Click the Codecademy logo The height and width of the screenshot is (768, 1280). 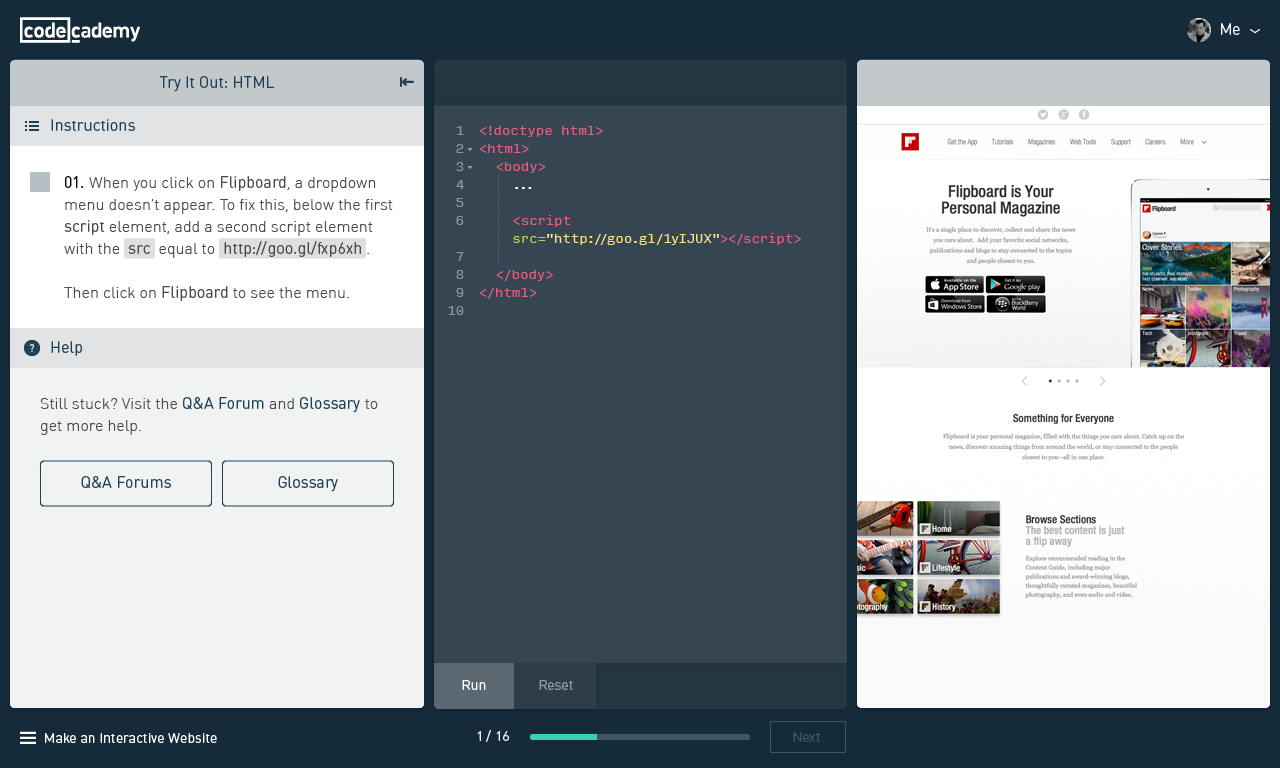click(80, 30)
